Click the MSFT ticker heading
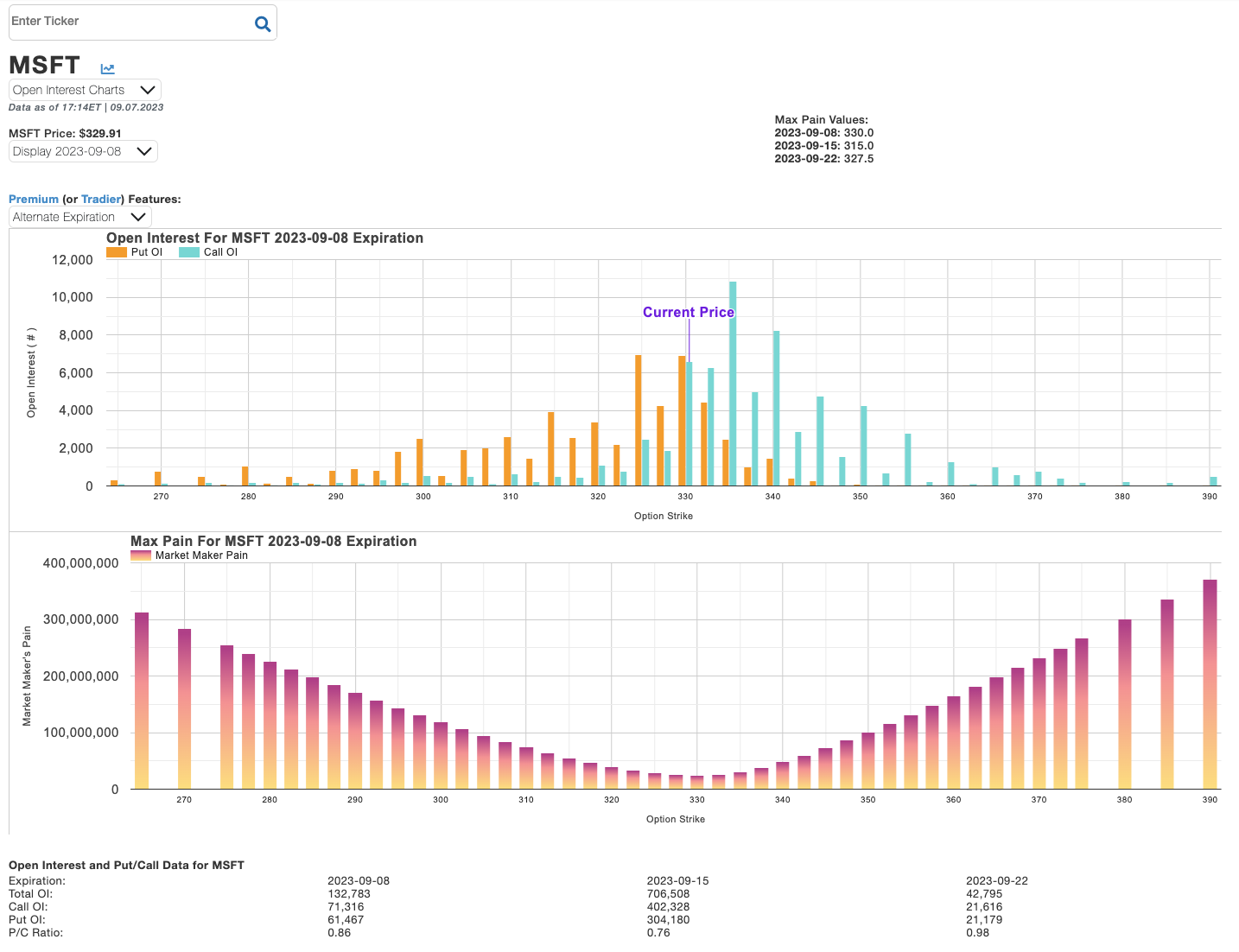Image resolution: width=1239 pixels, height=952 pixels. (x=44, y=66)
